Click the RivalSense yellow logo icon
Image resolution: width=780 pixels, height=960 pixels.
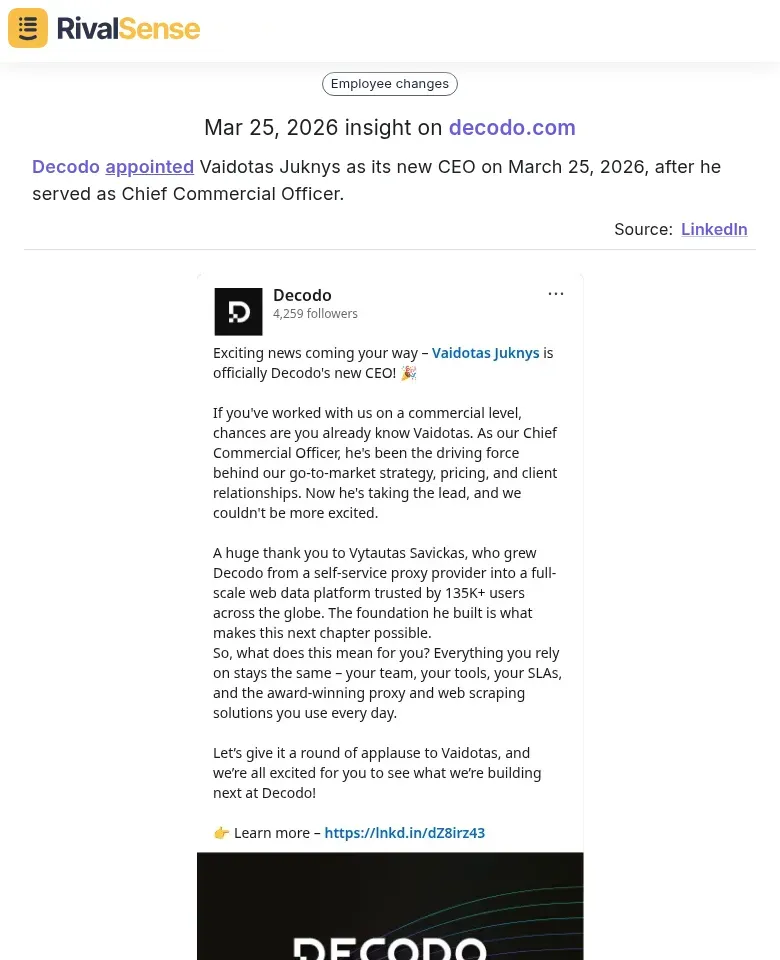(x=28, y=28)
